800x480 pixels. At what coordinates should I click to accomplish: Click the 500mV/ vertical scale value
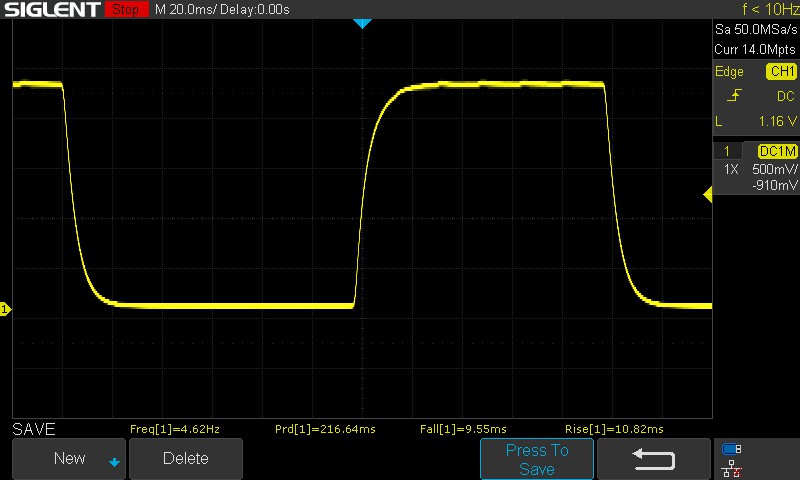tap(774, 169)
